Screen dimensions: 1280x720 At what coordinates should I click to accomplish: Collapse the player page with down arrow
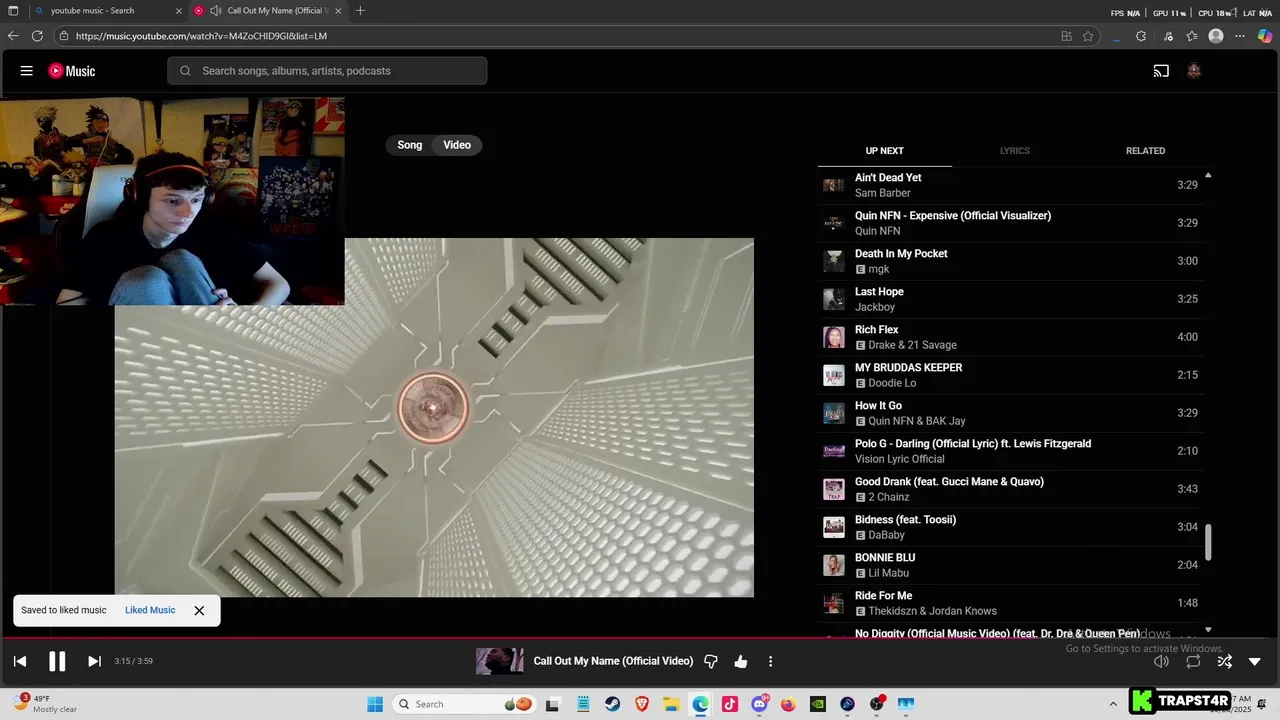[x=1255, y=661]
